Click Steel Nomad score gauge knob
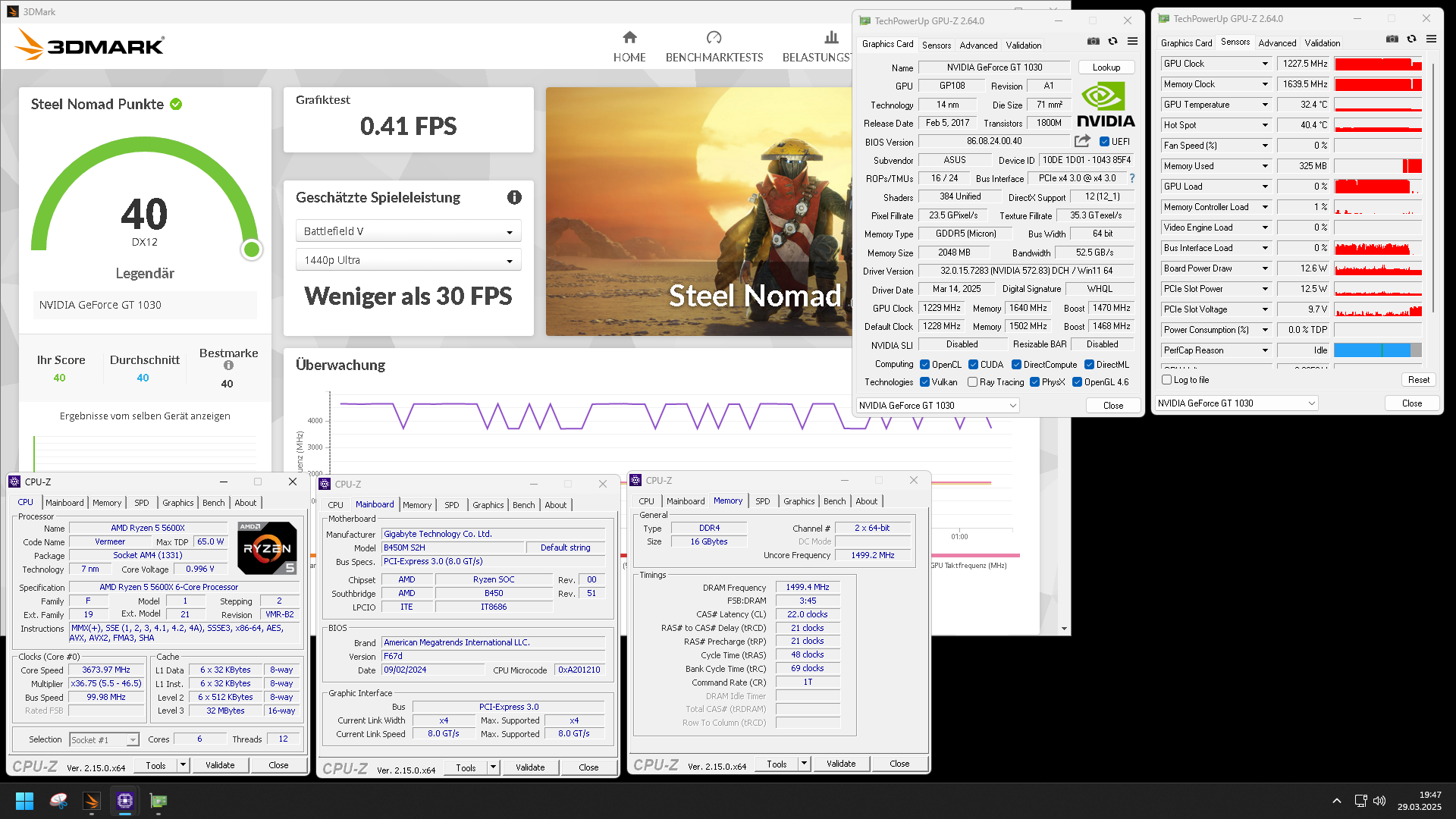The image size is (1456, 819). (x=252, y=249)
